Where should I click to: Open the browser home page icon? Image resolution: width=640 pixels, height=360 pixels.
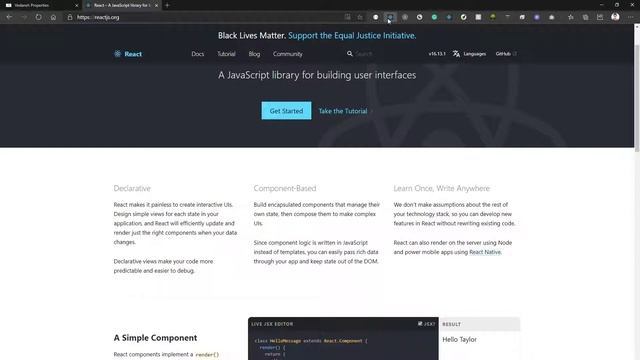coord(53,17)
